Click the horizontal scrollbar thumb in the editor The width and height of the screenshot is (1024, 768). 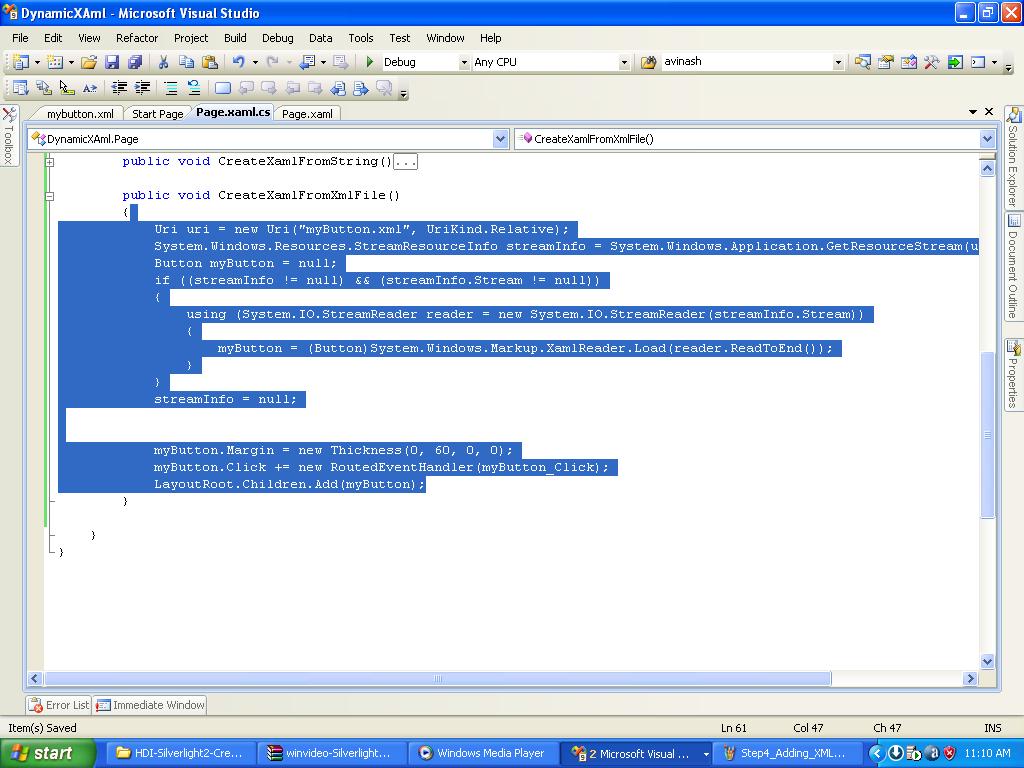[x=438, y=679]
